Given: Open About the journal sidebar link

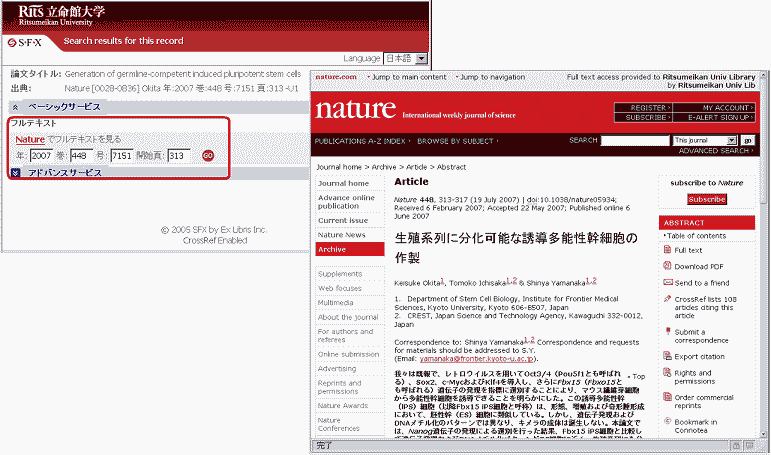Looking at the screenshot, I should click(x=350, y=317).
